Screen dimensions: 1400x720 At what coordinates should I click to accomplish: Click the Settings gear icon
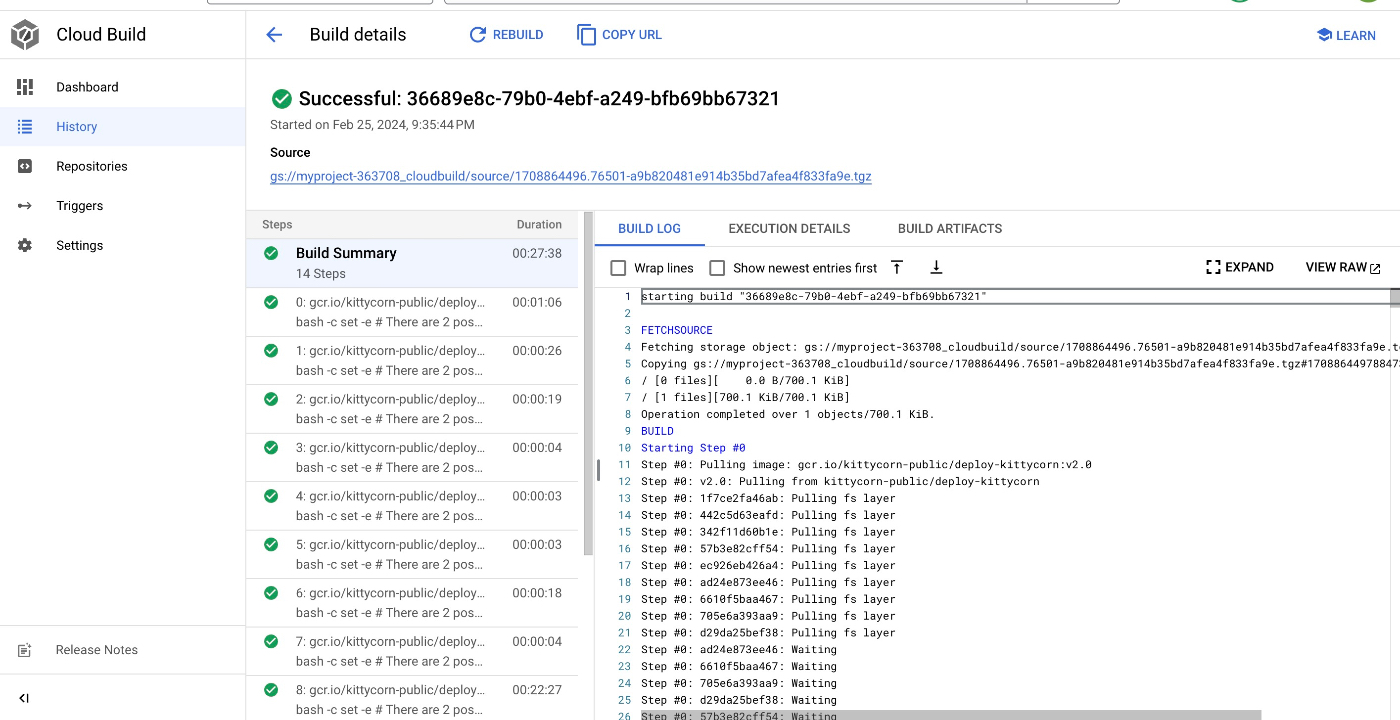[25, 245]
